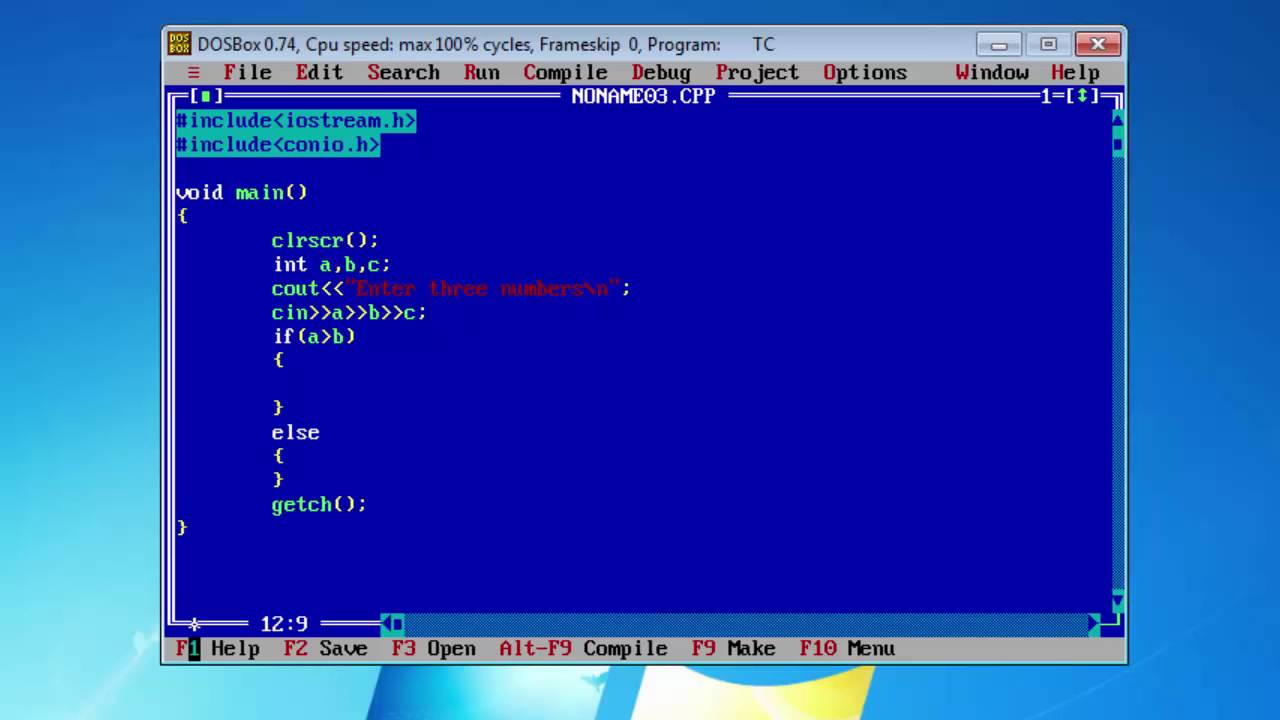Open the Debug menu
Screen dimensions: 1280x720
[661, 72]
